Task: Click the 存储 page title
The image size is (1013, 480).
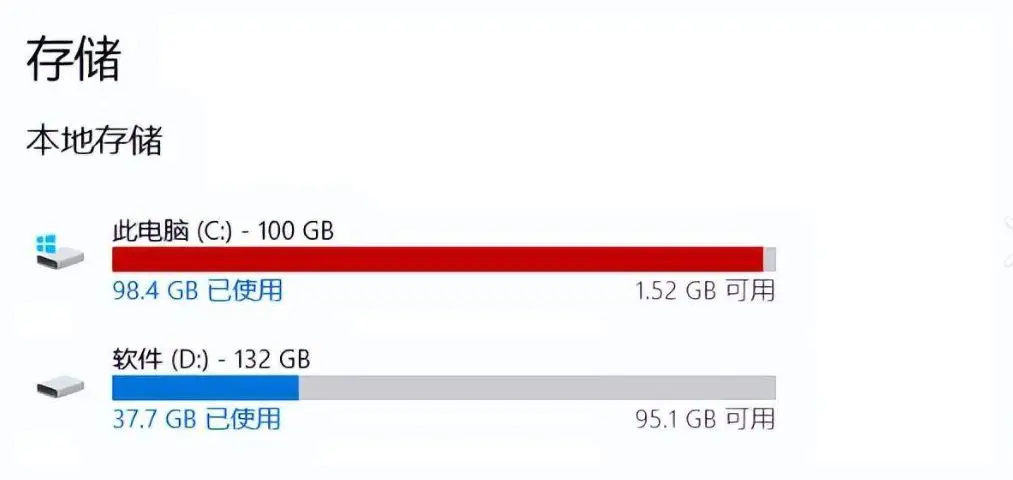Action: pyautogui.click(x=73, y=60)
